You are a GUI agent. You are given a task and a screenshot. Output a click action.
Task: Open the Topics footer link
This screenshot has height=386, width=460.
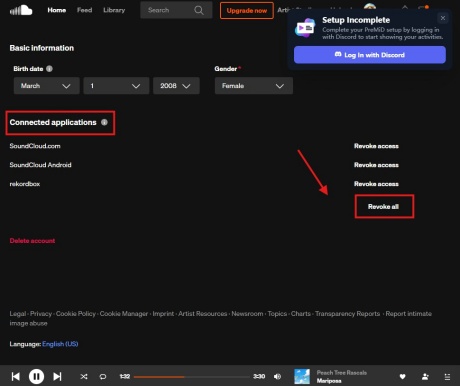coord(277,314)
